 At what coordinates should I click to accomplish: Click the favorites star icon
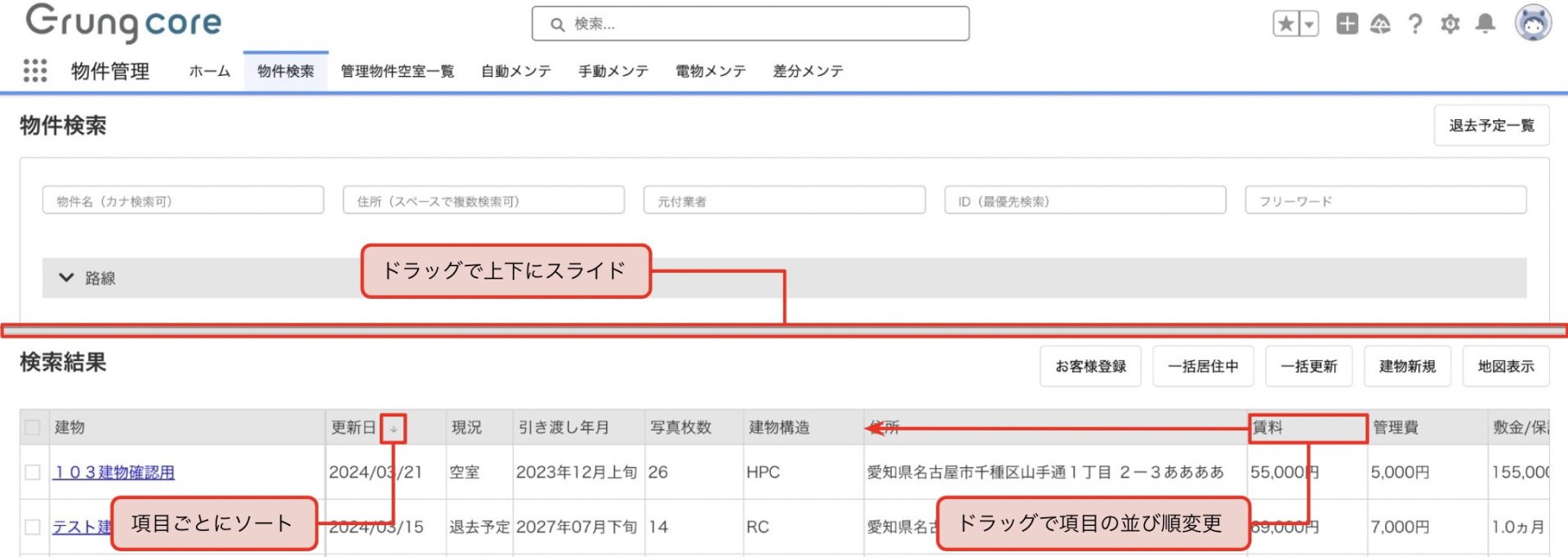point(1286,24)
